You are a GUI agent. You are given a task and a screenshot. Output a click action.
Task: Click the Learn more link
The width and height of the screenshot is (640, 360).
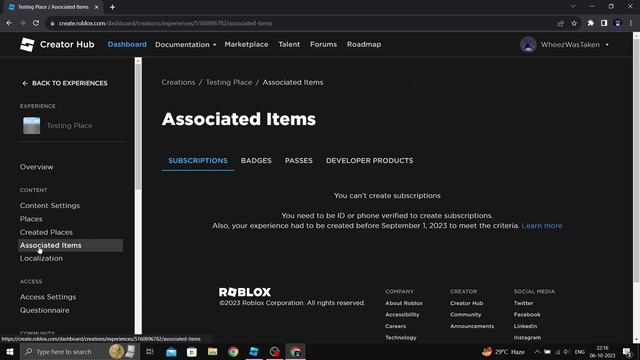[542, 226]
